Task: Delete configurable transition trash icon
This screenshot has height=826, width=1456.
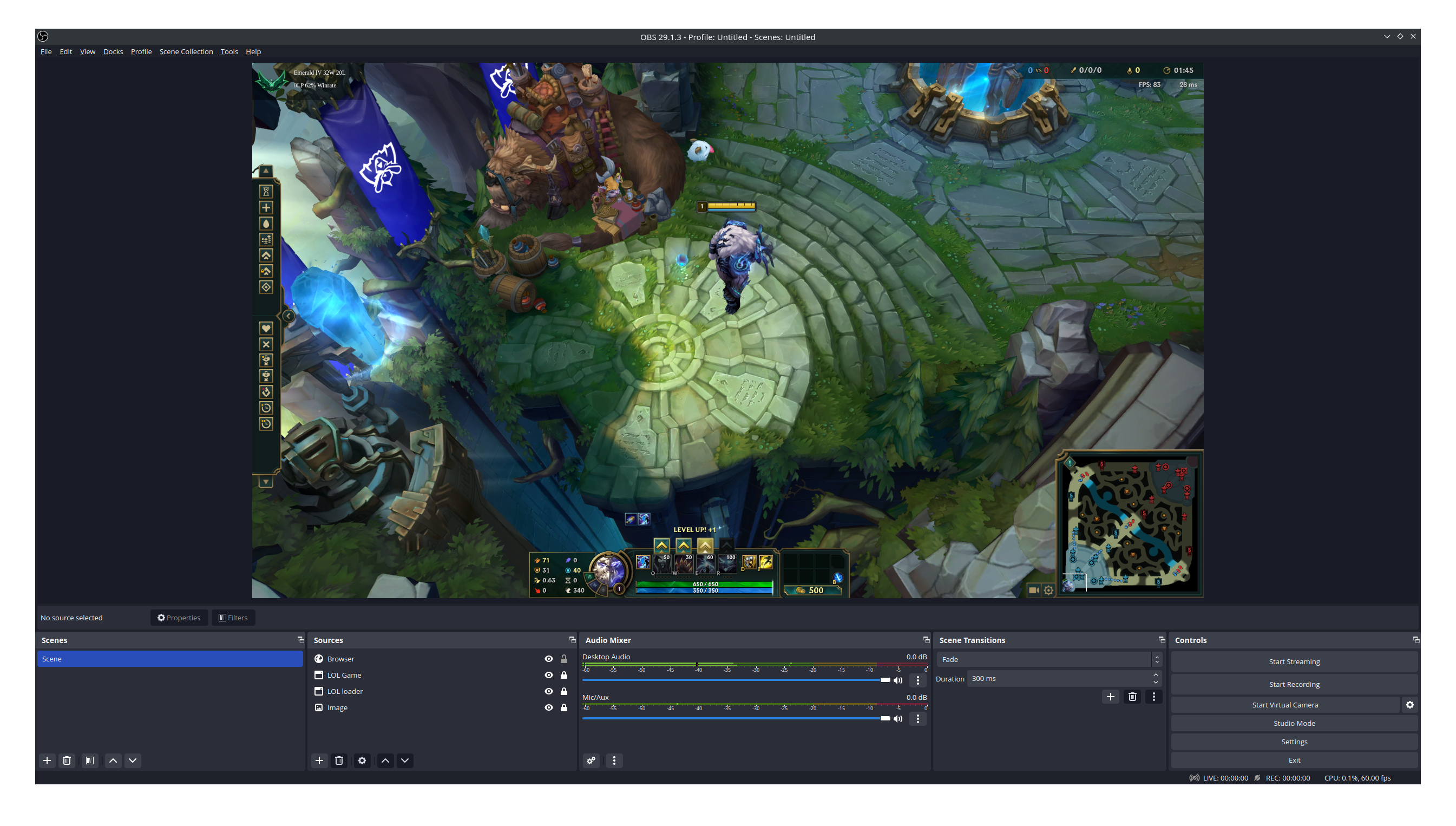Action: (1132, 697)
